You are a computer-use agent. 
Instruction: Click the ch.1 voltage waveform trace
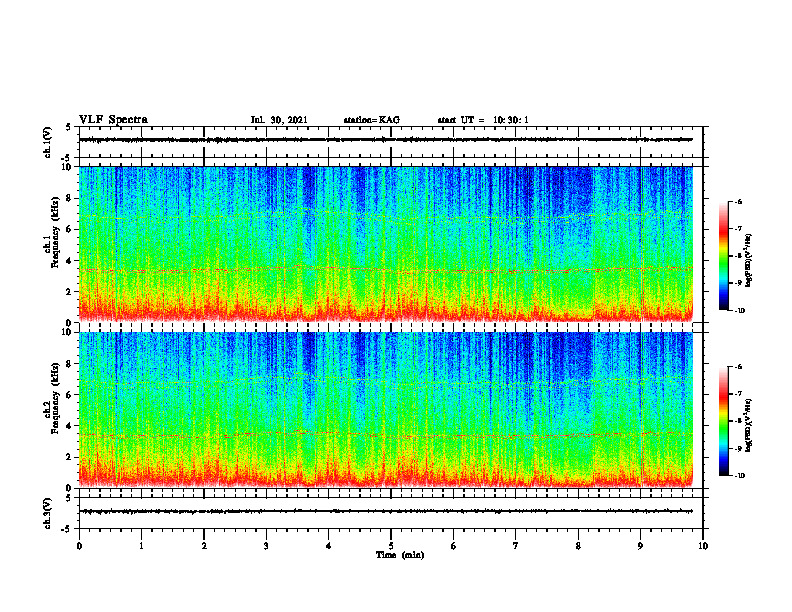(x=386, y=139)
